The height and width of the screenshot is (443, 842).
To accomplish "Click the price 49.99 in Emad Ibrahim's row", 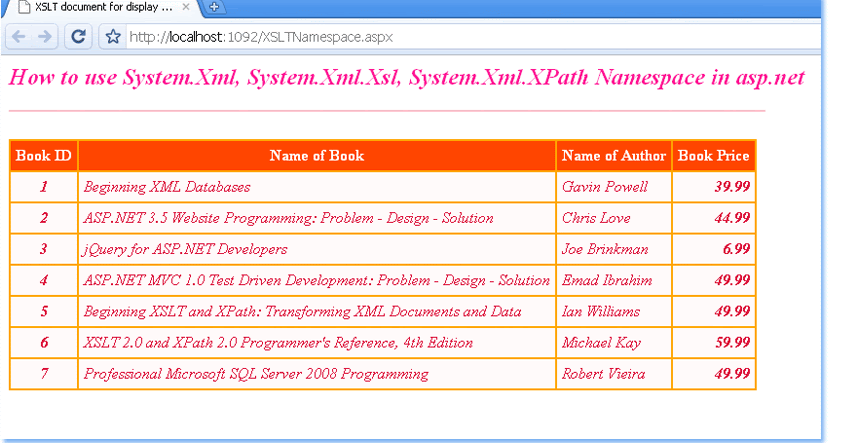I will pyautogui.click(x=732, y=280).
